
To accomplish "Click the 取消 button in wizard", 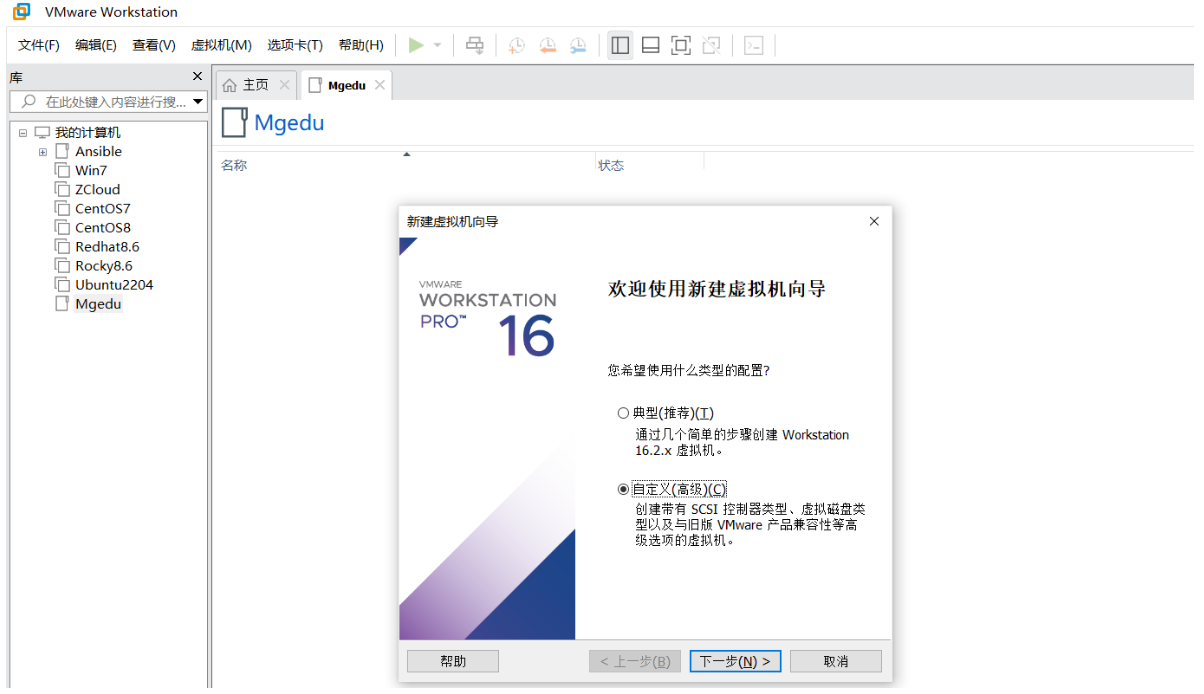I will (836, 661).
